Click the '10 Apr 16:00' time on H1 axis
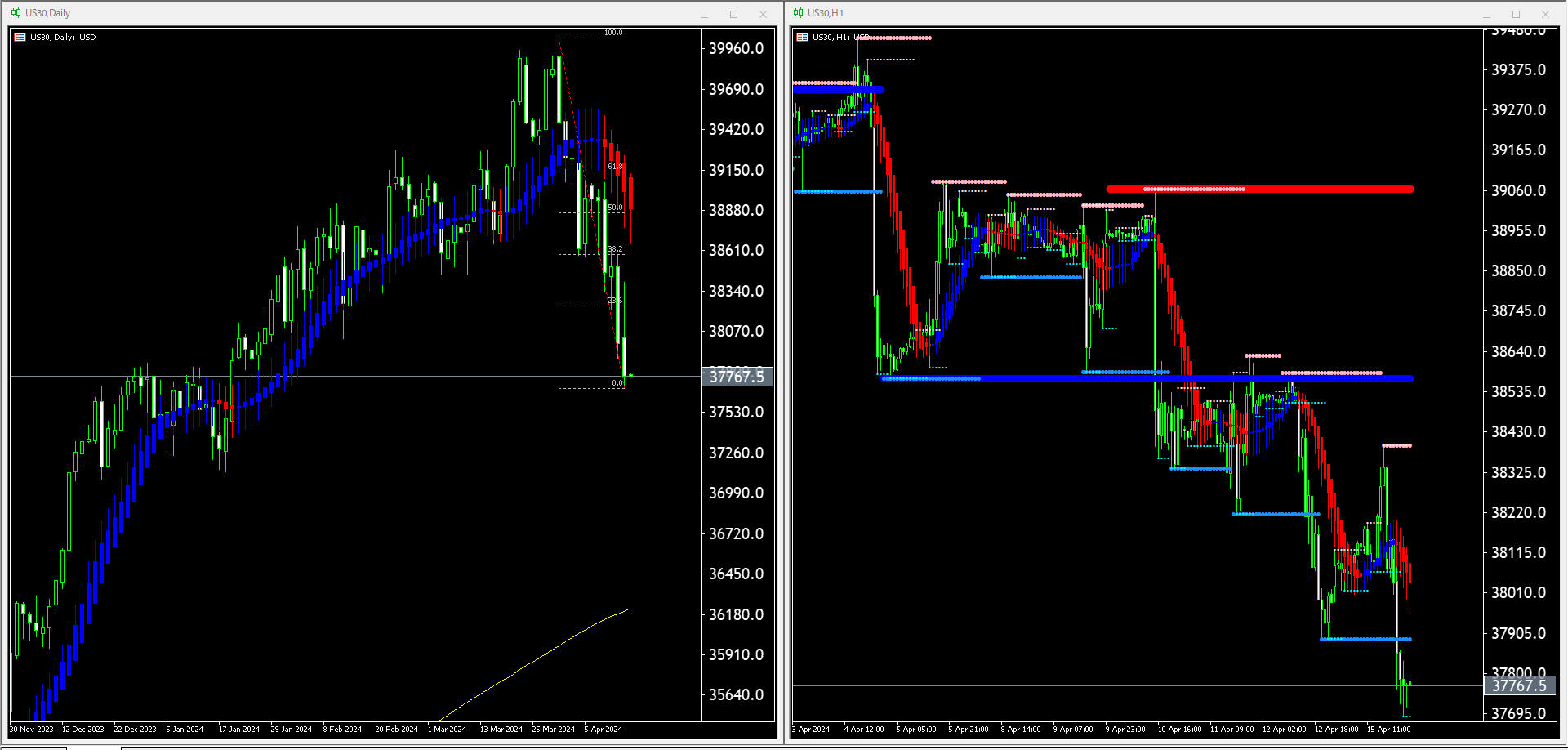Screen dimensions: 1568x750 coord(1180,730)
